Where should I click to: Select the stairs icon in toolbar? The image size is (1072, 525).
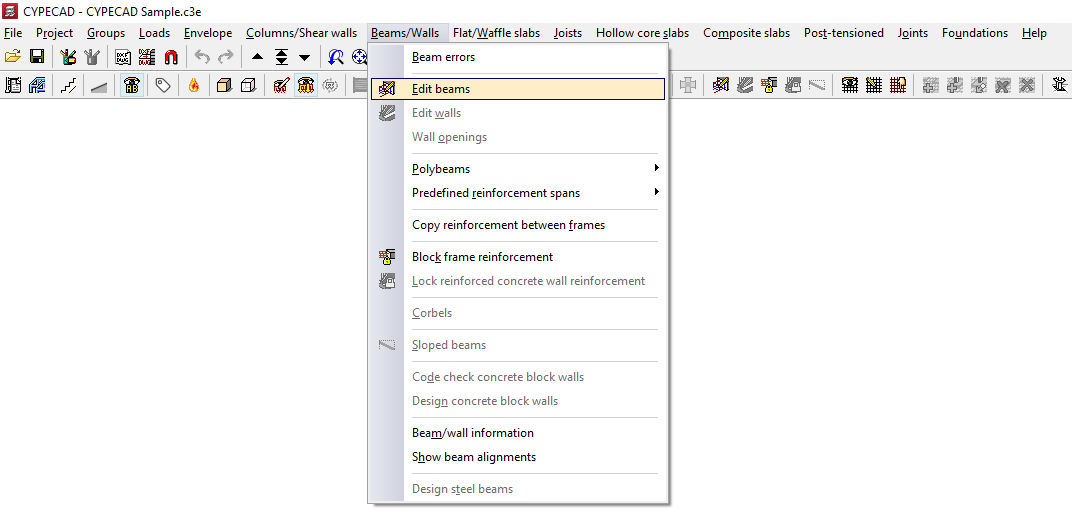pyautogui.click(x=68, y=85)
